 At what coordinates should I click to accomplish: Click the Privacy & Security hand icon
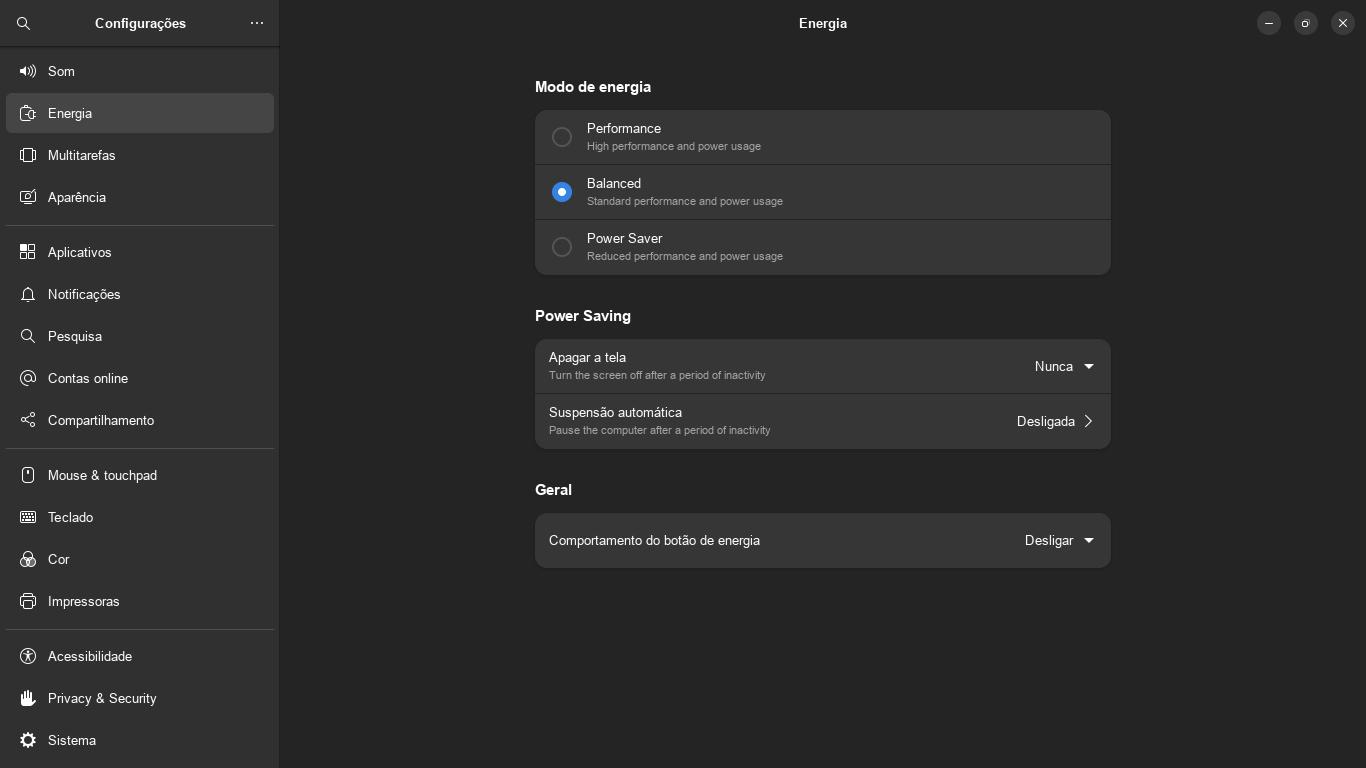(x=28, y=698)
